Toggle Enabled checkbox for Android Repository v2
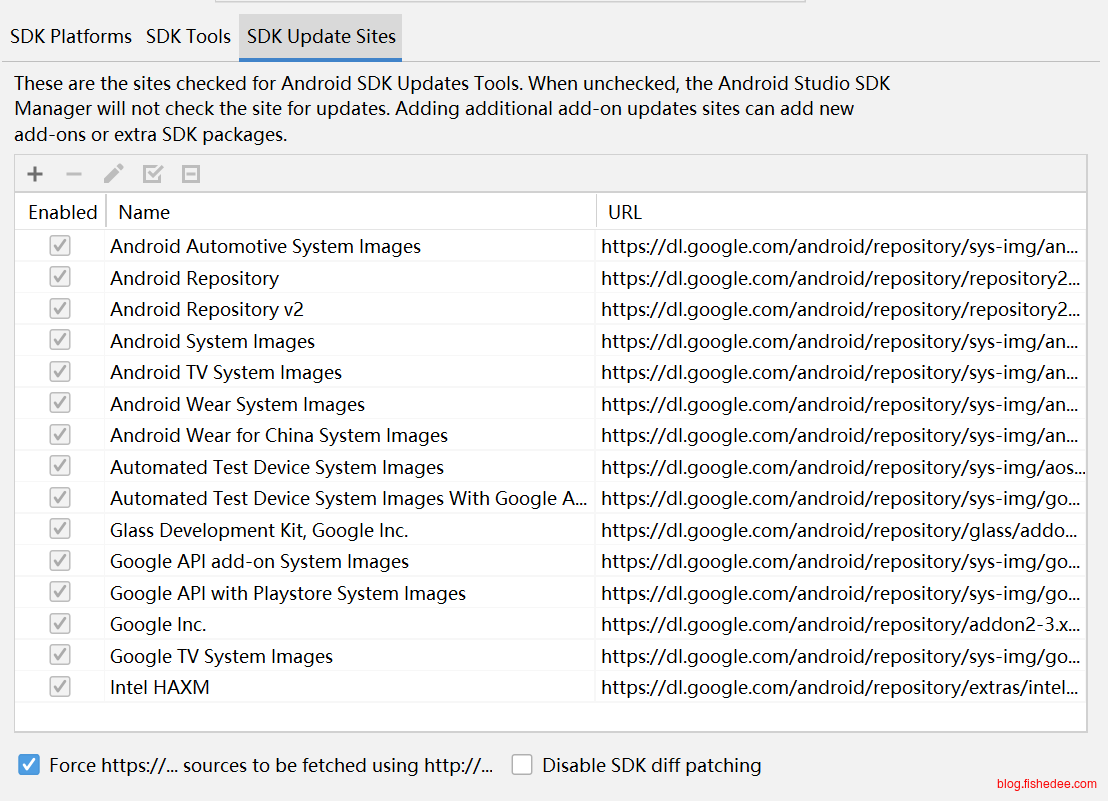 click(60, 309)
